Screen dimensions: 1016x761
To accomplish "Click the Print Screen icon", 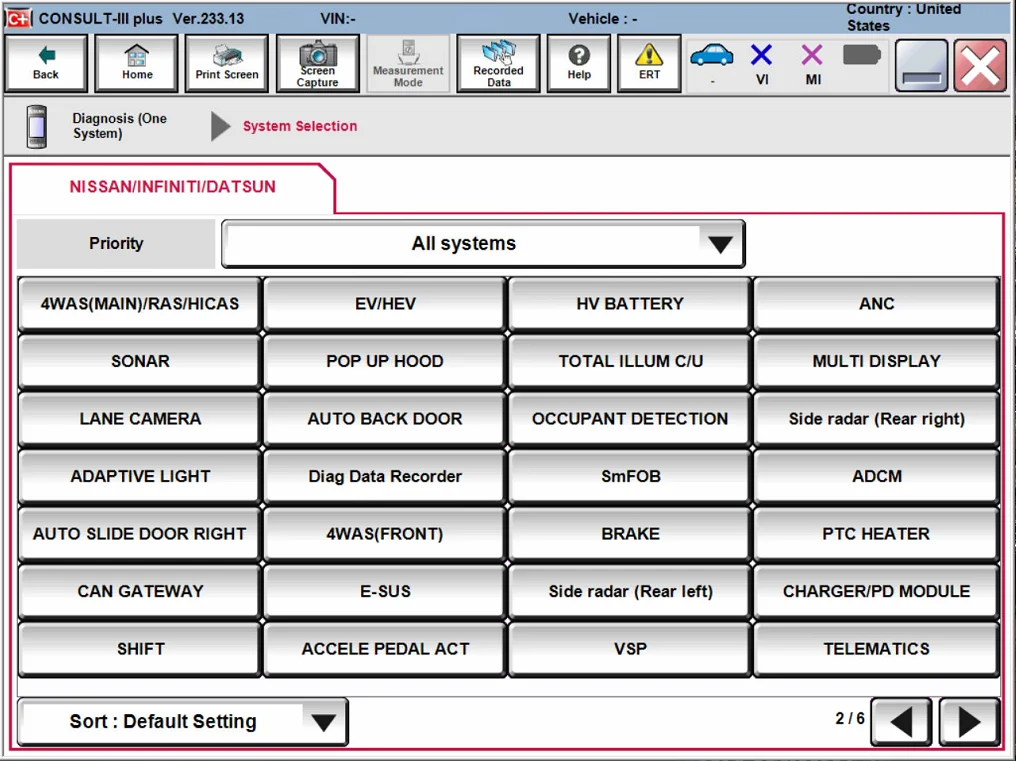I will (226, 62).
